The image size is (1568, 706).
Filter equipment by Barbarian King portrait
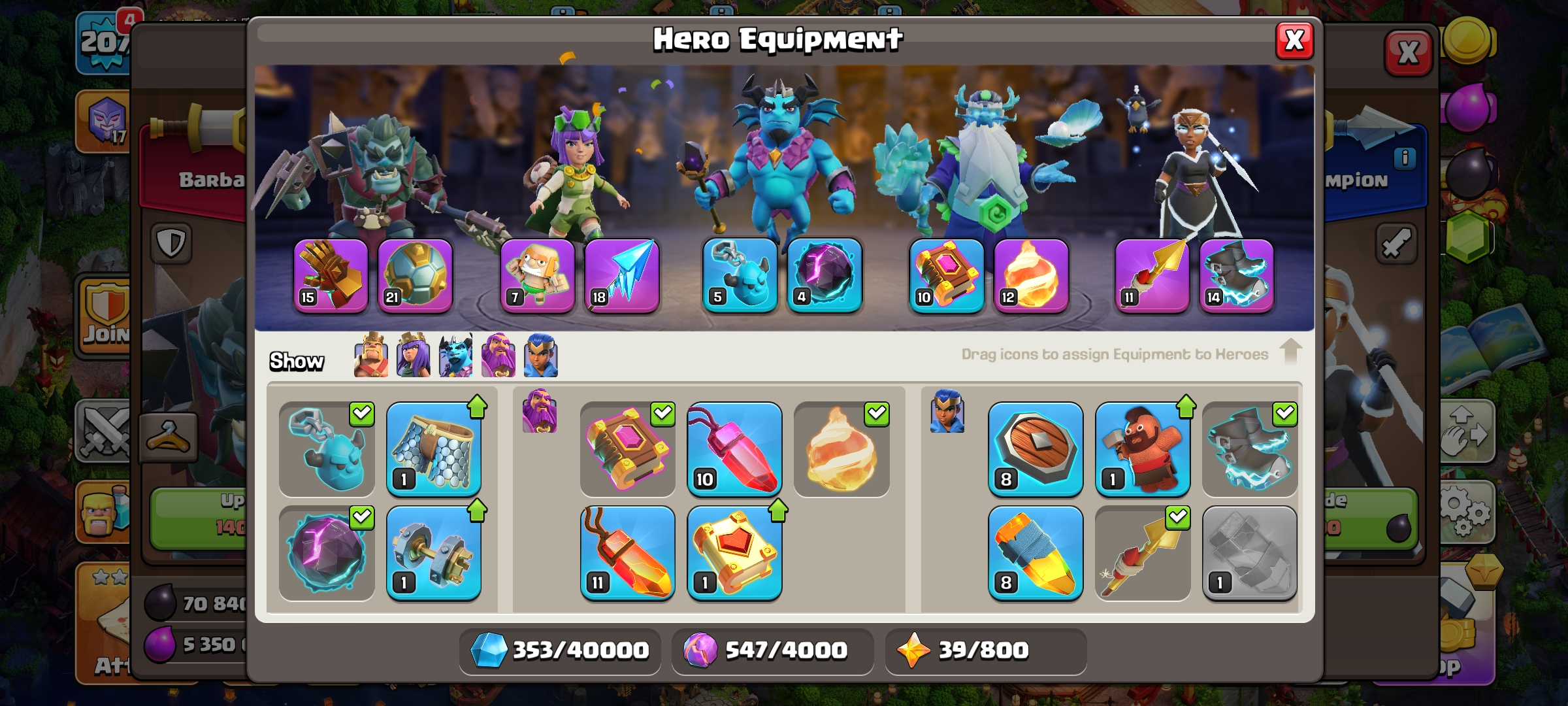[x=371, y=355]
